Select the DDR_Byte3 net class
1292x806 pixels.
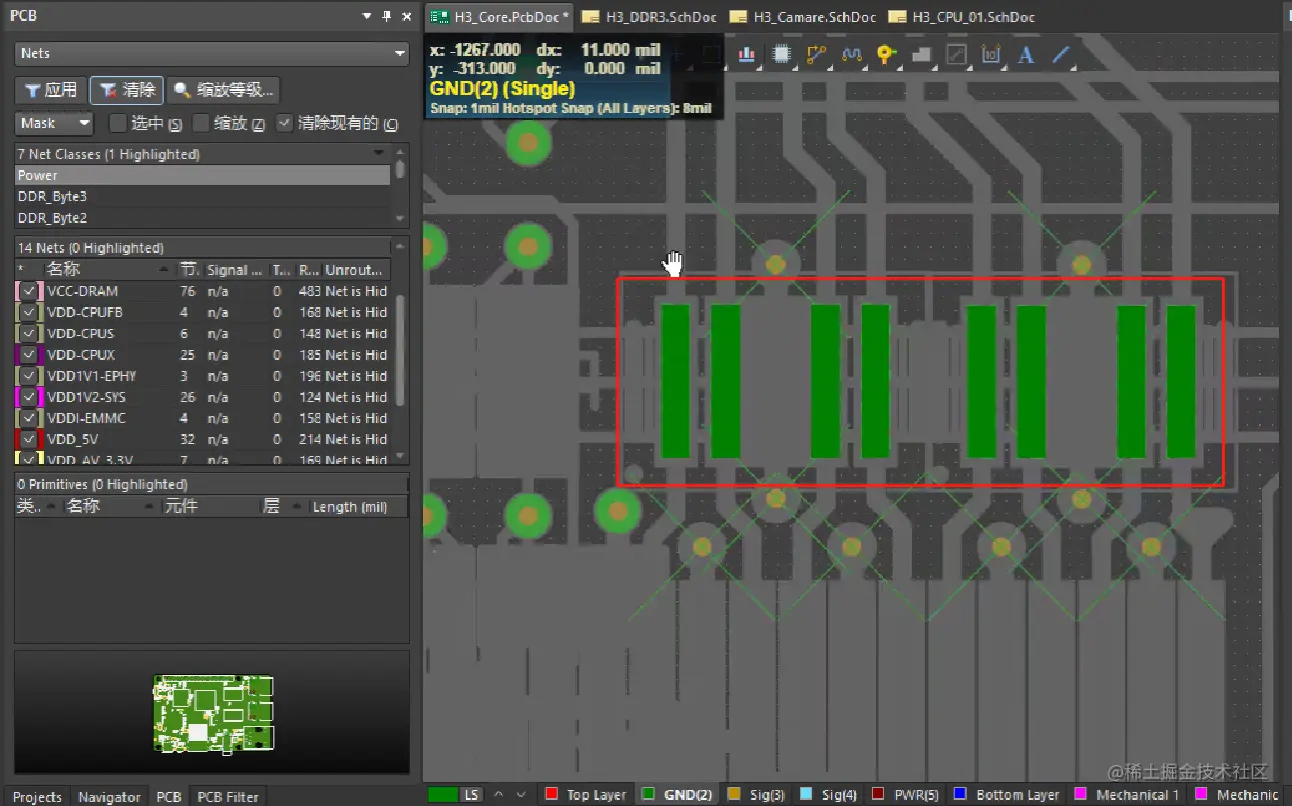53,197
